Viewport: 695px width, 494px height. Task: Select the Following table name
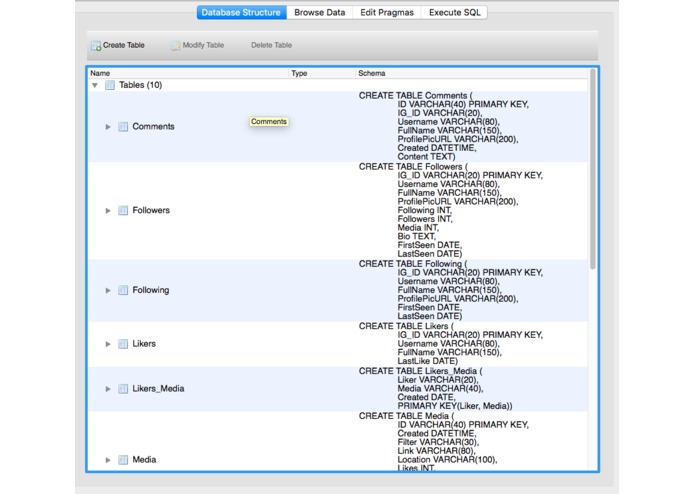pyautogui.click(x=151, y=290)
